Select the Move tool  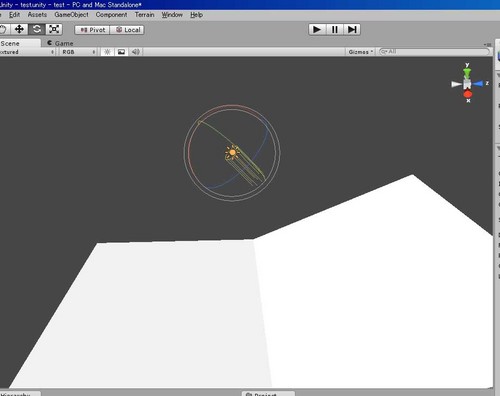19,29
